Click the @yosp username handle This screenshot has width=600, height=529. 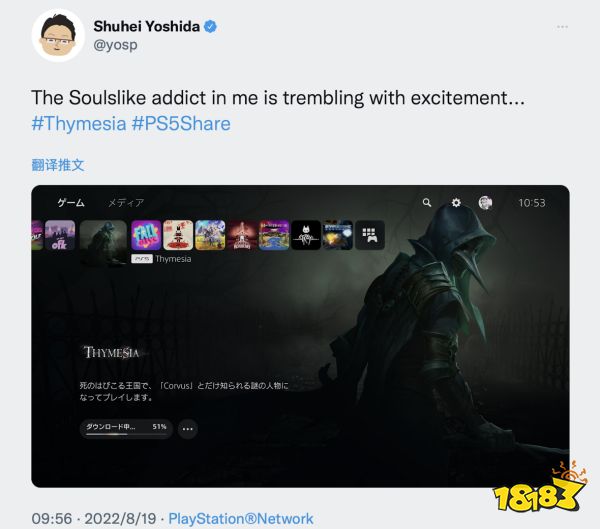pos(115,45)
